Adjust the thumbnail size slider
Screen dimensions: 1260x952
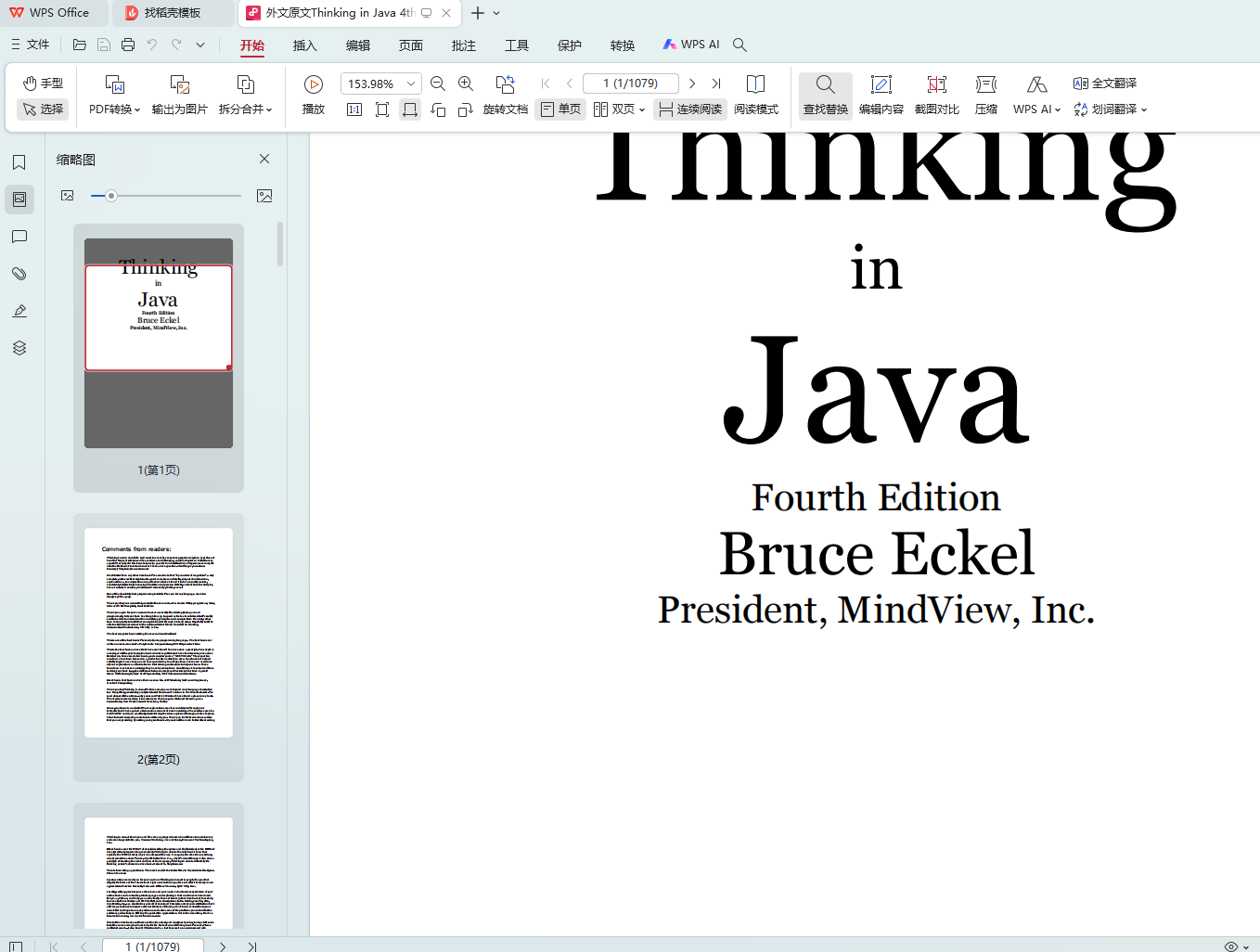(x=111, y=196)
